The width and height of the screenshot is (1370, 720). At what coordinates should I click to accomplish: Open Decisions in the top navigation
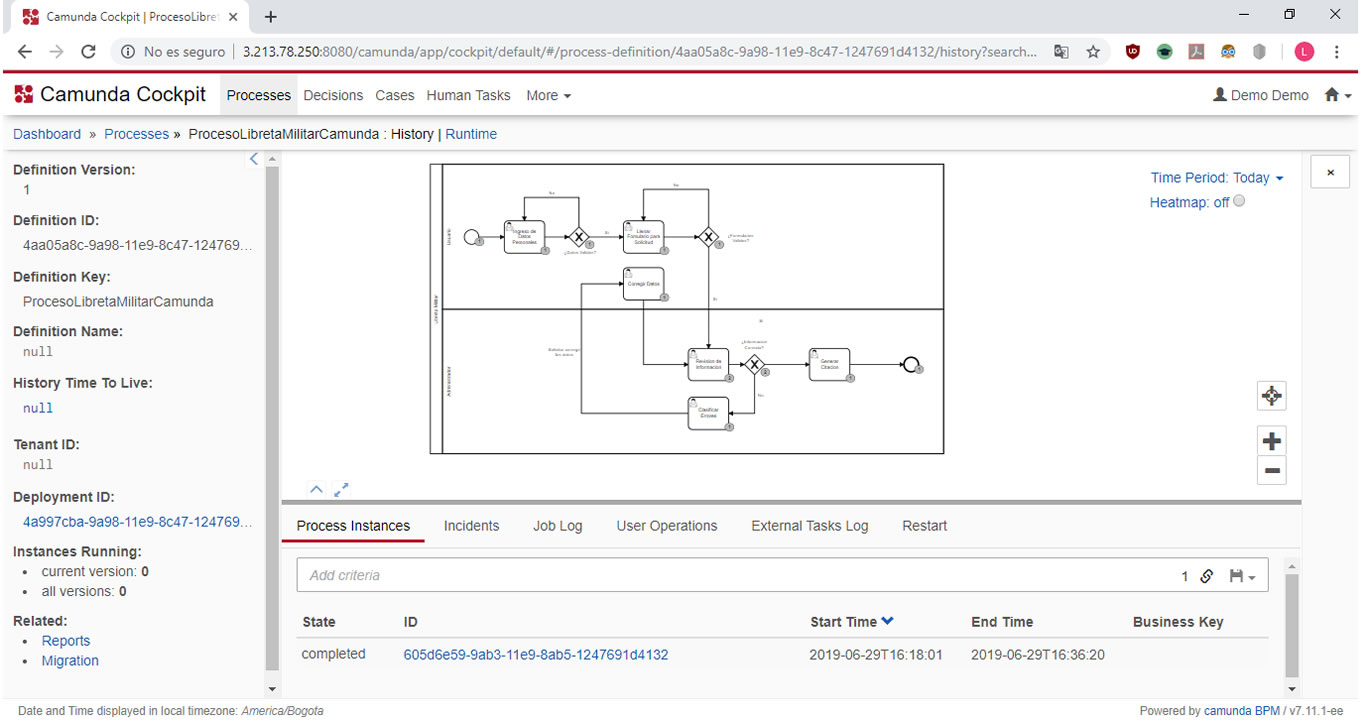point(333,95)
